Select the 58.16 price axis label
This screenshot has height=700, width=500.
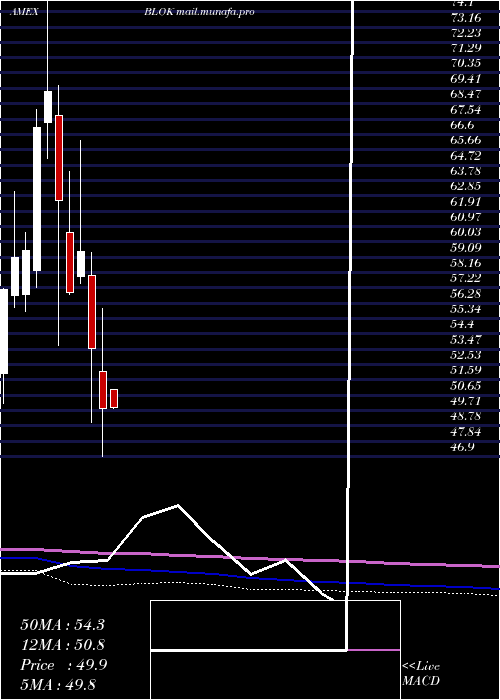coord(466,264)
